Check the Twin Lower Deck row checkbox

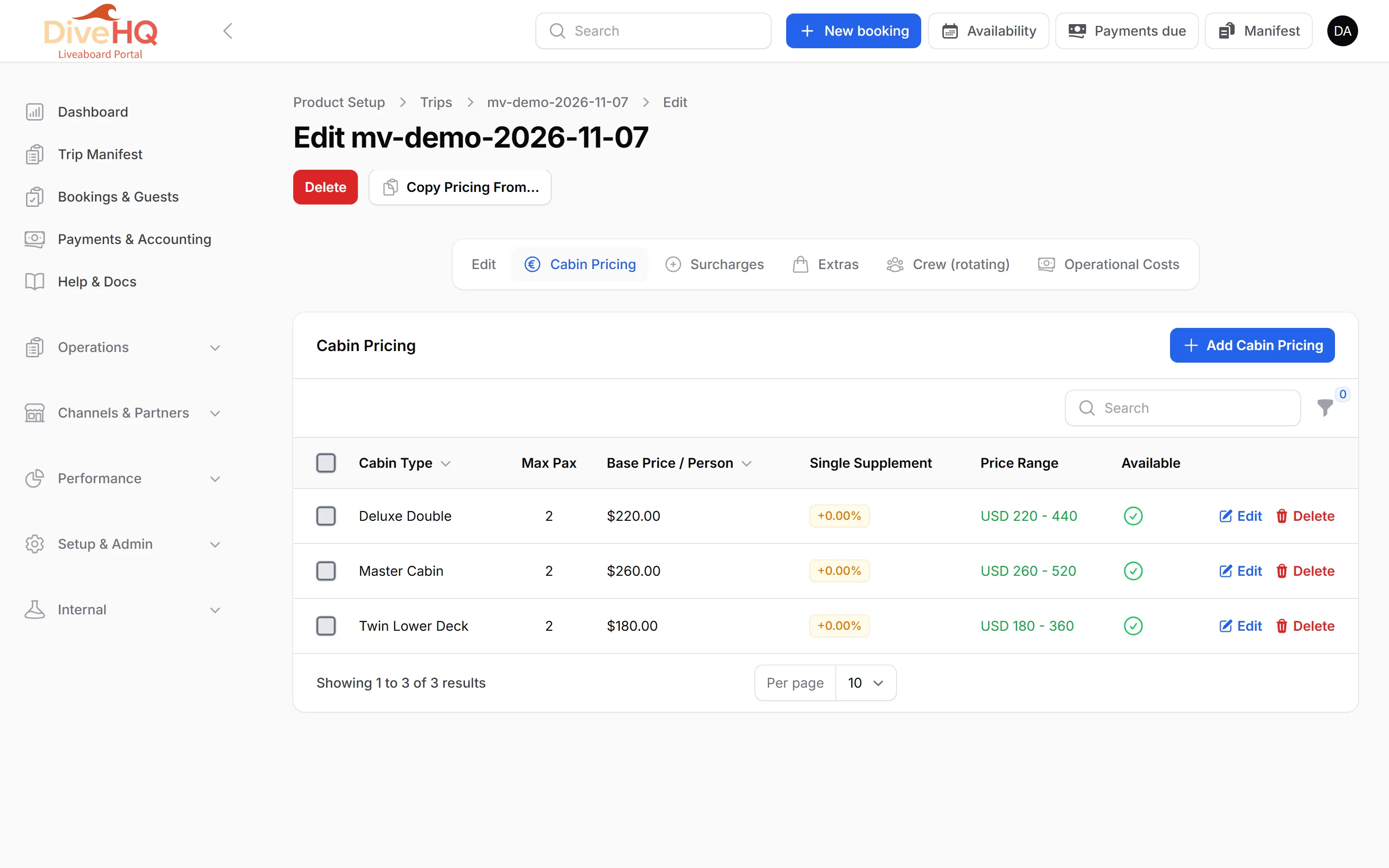click(326, 626)
